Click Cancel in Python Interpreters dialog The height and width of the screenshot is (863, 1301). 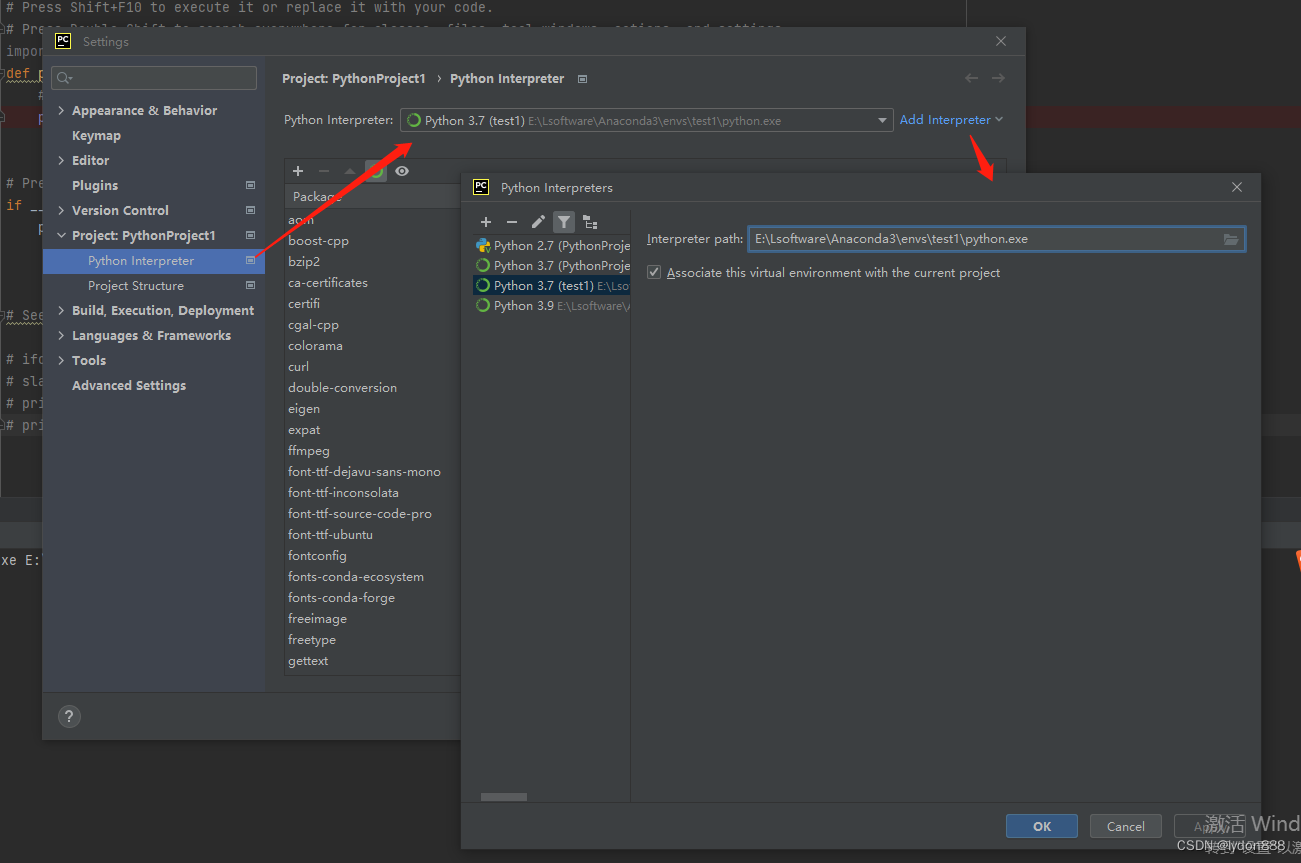1126,826
